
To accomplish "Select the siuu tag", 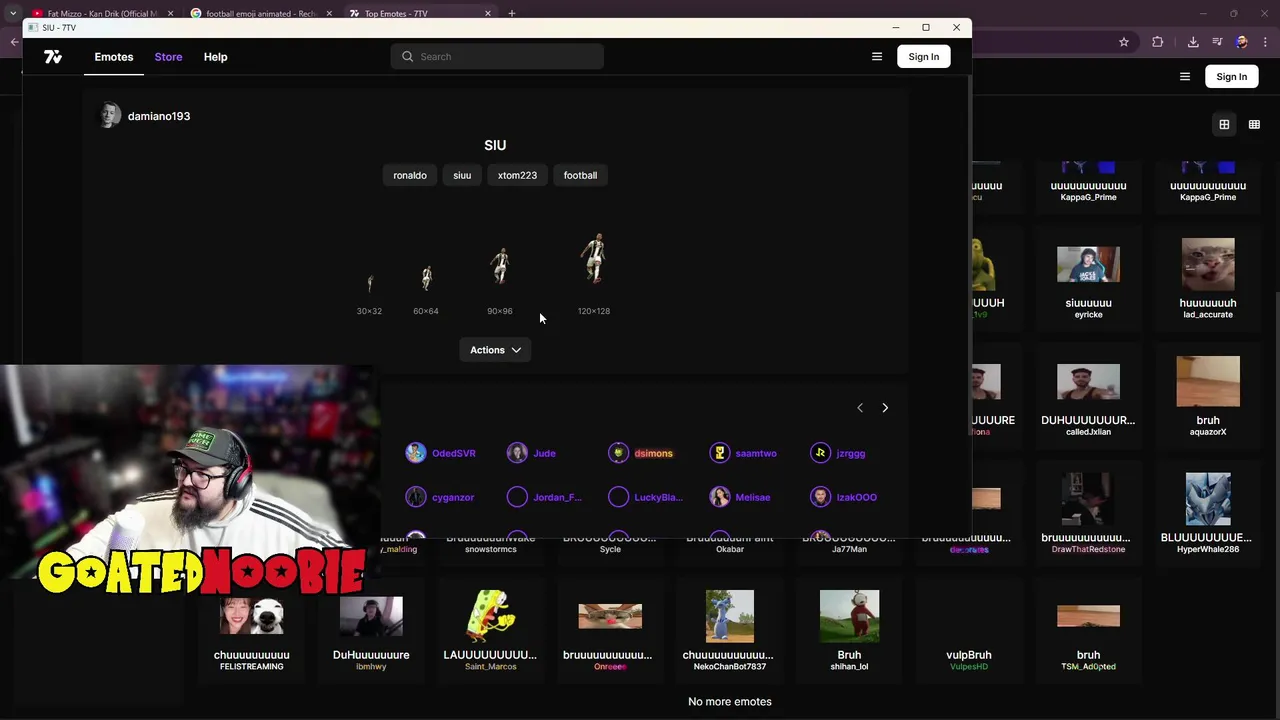I will click(462, 175).
